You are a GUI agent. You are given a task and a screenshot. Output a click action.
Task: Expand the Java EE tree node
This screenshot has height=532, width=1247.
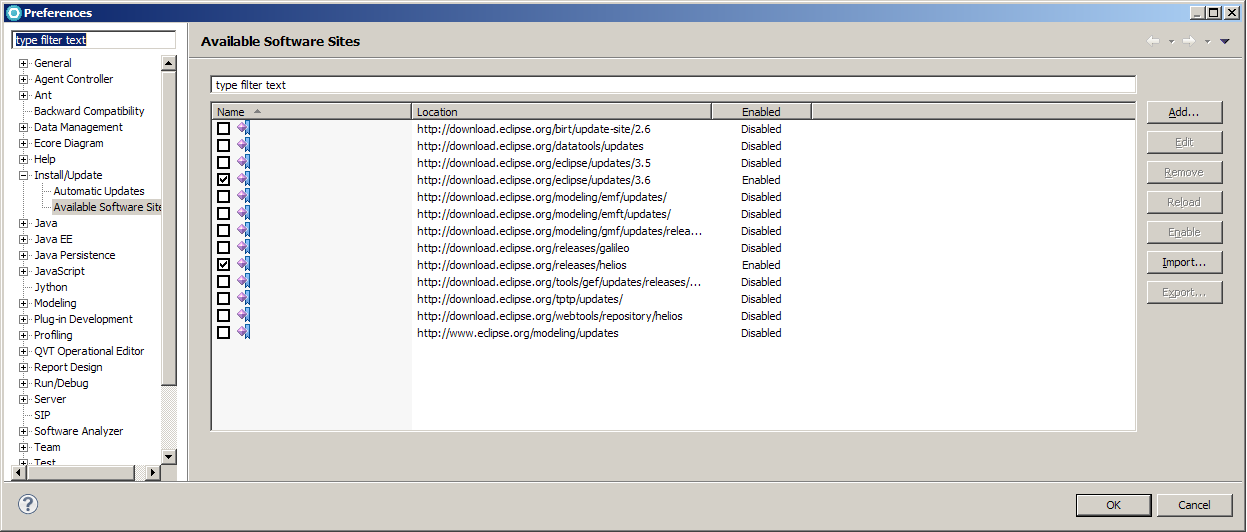tap(24, 239)
